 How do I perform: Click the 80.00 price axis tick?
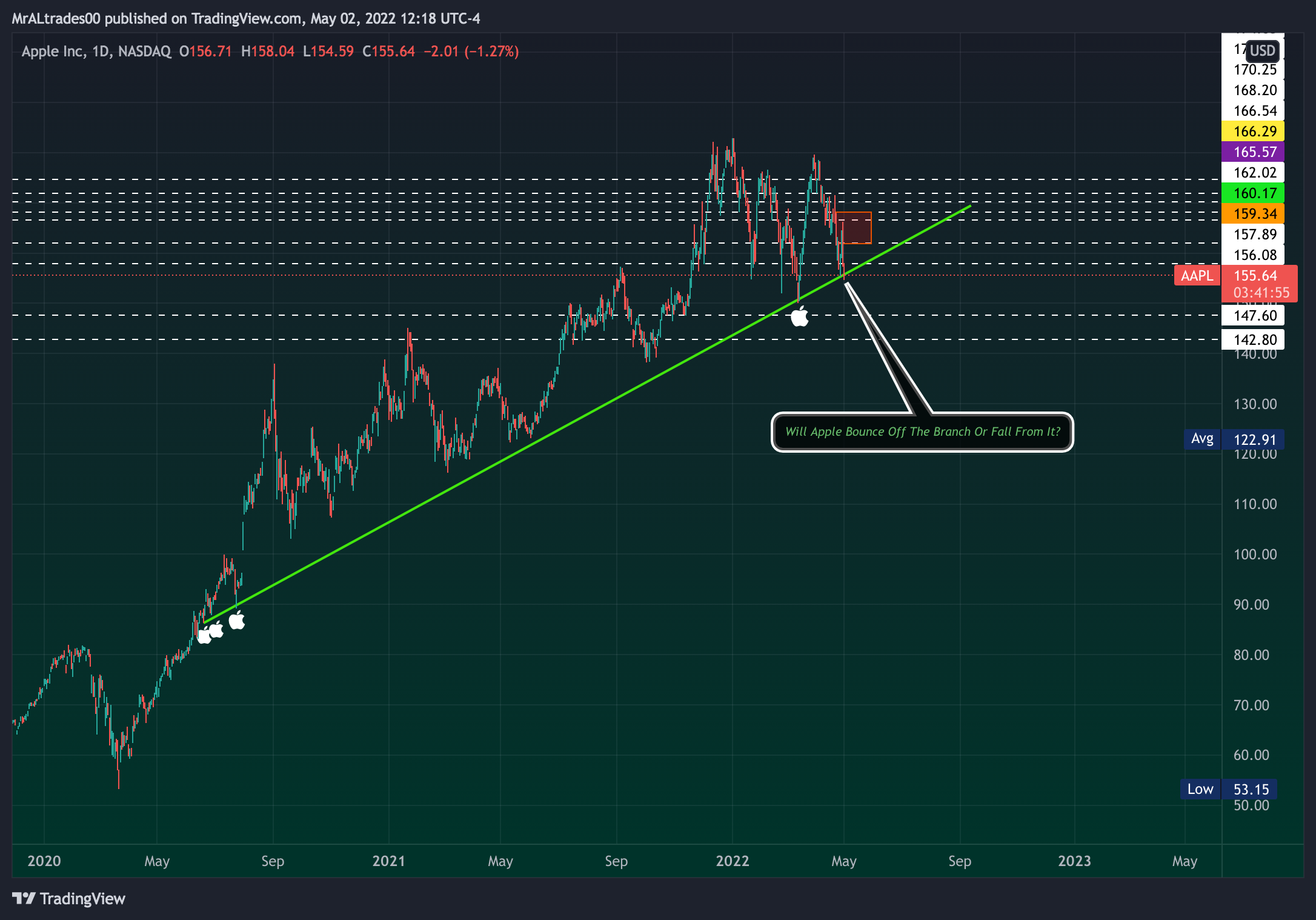tap(1251, 655)
